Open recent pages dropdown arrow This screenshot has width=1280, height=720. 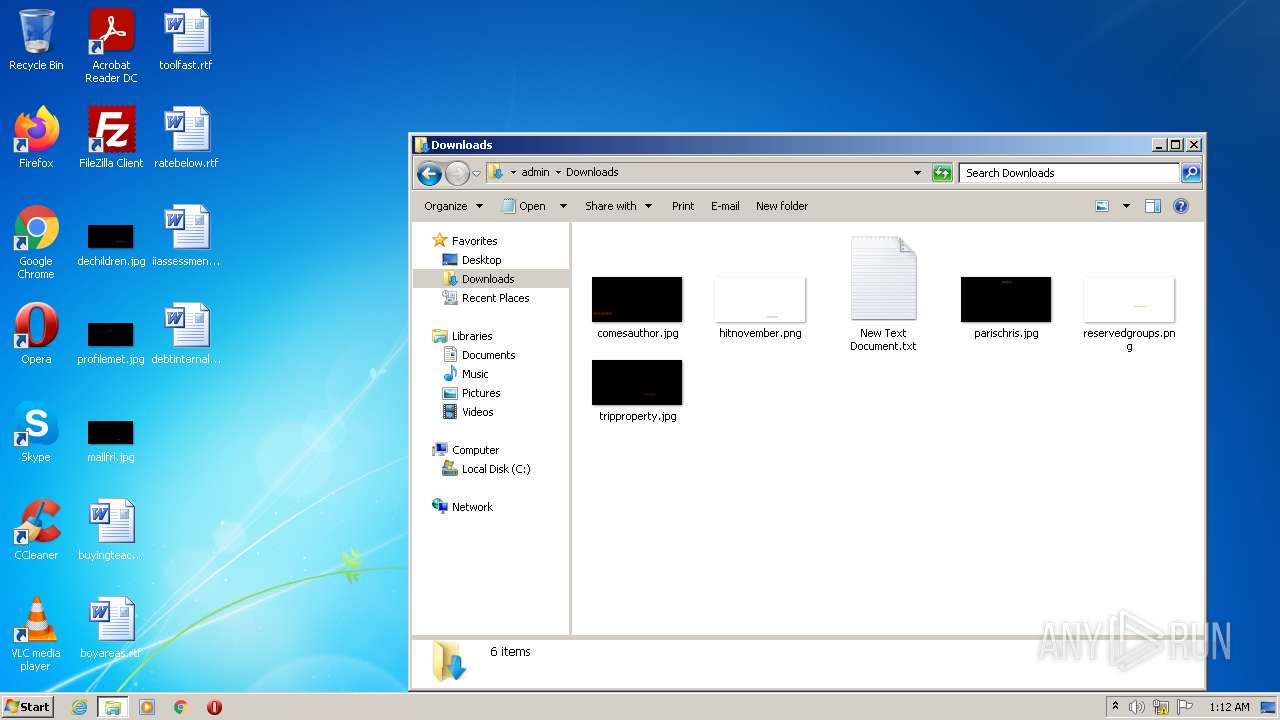click(476, 173)
